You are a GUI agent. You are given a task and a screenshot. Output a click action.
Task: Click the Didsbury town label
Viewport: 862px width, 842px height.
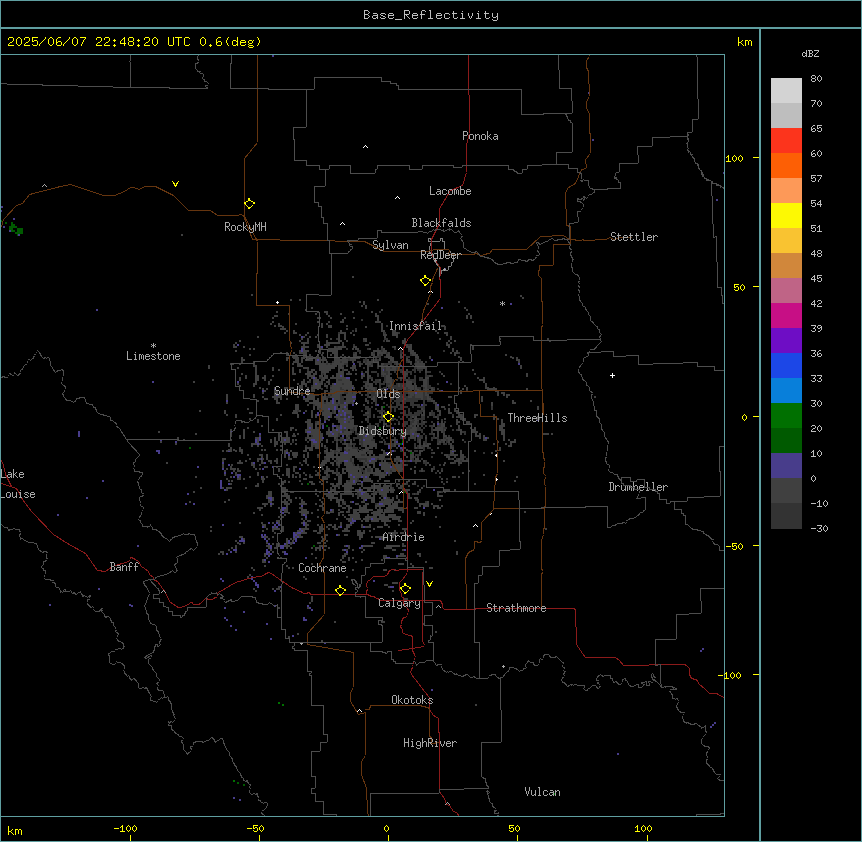[383, 431]
